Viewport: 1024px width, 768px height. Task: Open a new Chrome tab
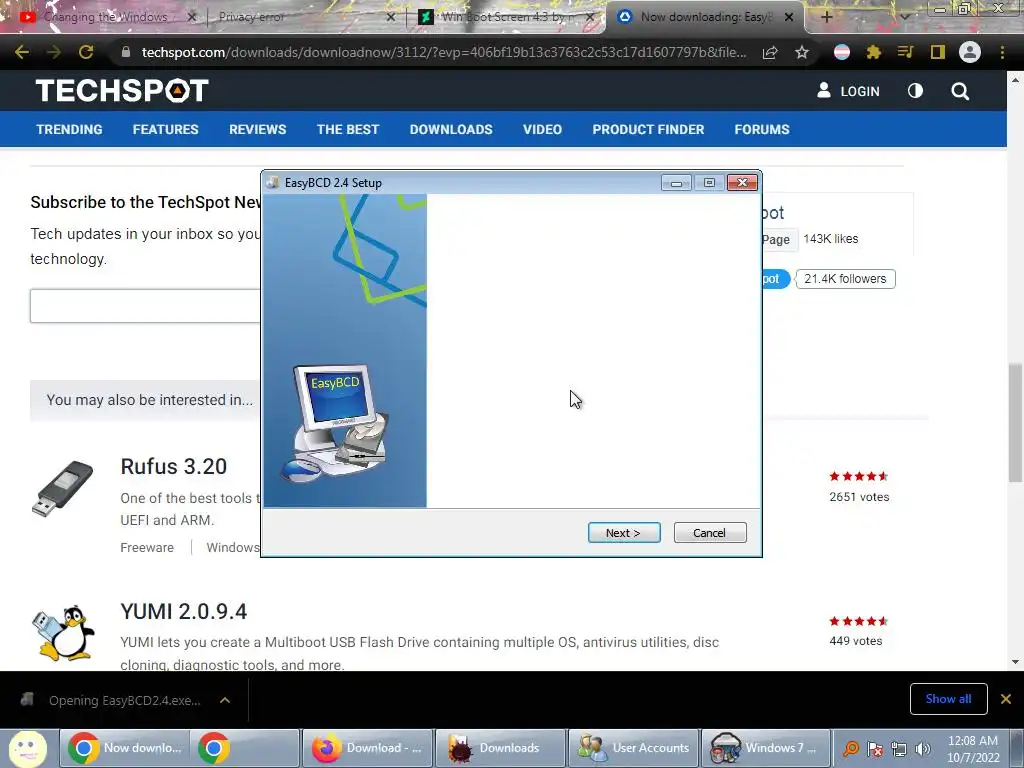point(826,17)
